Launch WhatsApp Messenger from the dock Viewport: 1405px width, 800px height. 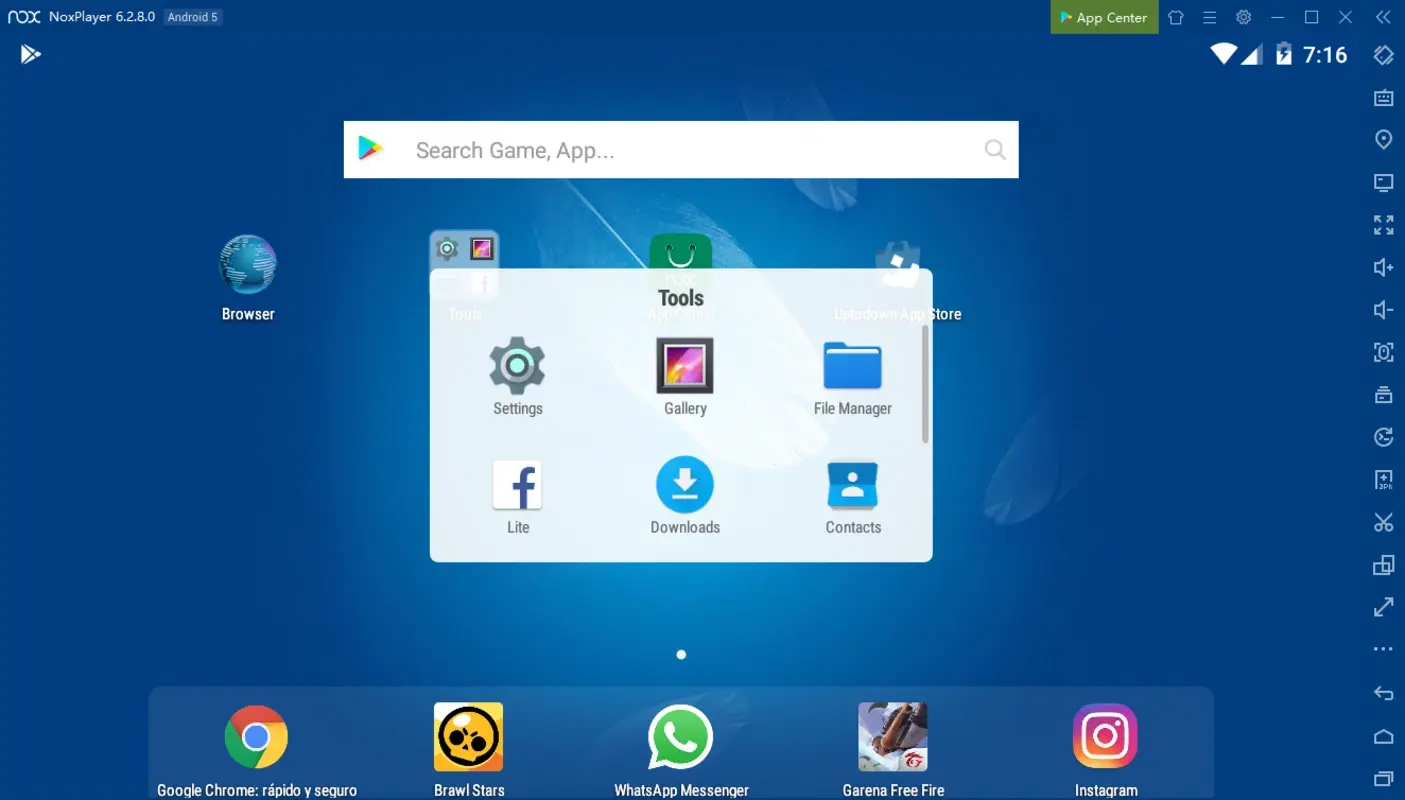pyautogui.click(x=681, y=737)
